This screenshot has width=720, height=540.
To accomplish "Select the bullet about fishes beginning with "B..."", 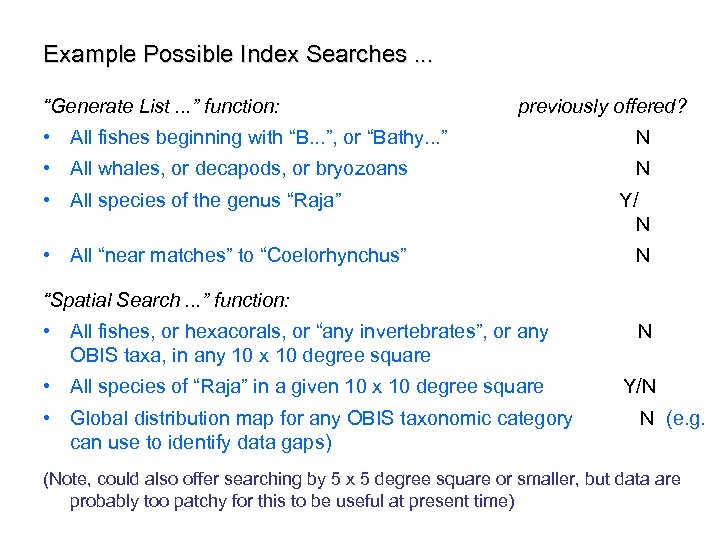I will coord(258,138).
